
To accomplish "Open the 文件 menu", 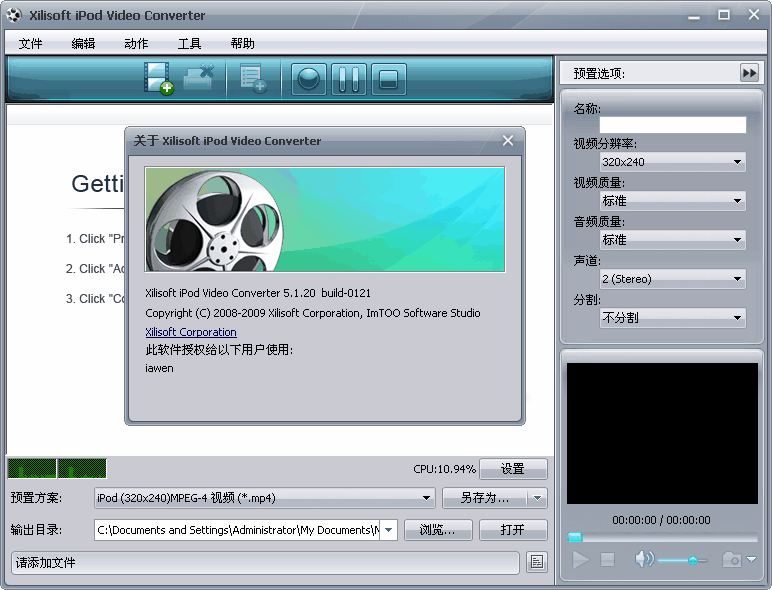I will tap(30, 43).
